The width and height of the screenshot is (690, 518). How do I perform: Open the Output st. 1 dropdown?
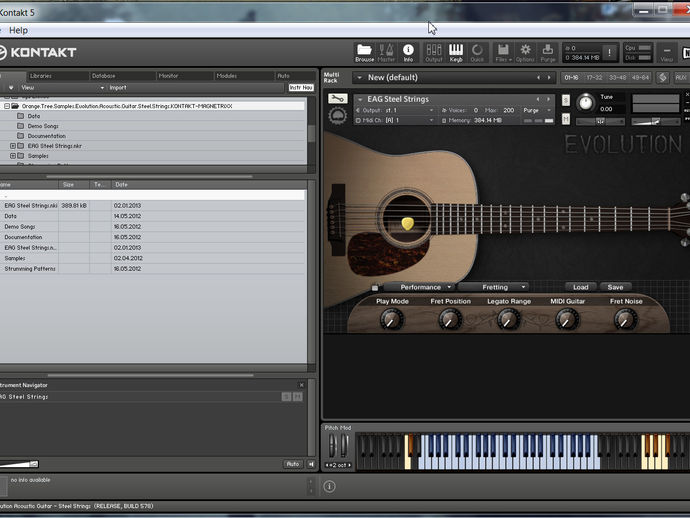point(395,110)
